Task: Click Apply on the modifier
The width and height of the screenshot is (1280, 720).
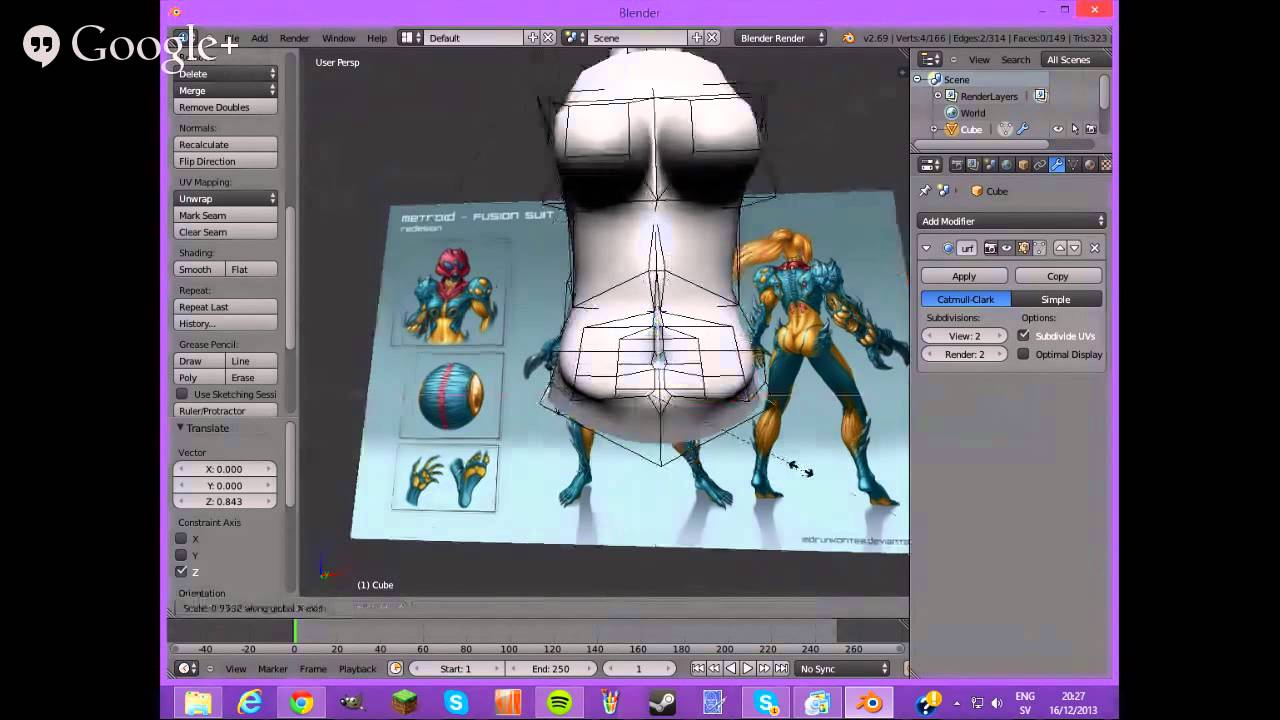Action: click(964, 276)
